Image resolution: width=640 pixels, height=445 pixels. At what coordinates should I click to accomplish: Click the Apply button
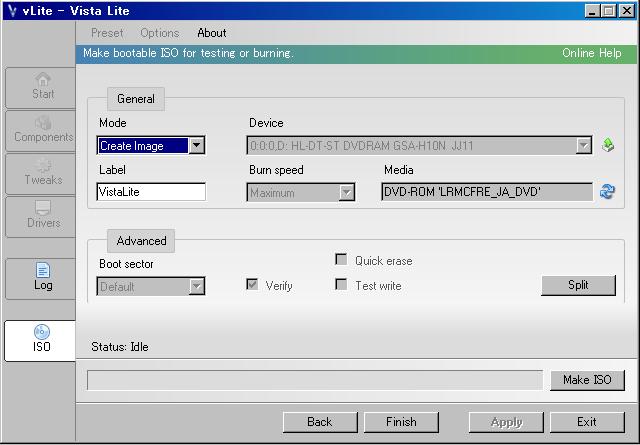coord(506,422)
